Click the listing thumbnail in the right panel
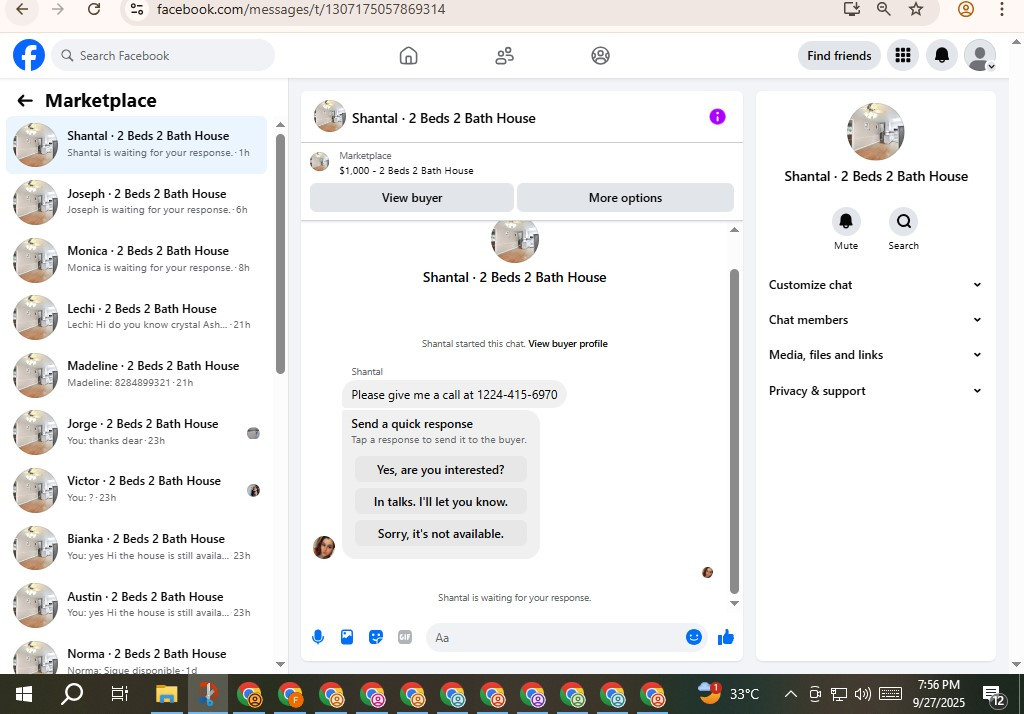 pyautogui.click(x=875, y=131)
